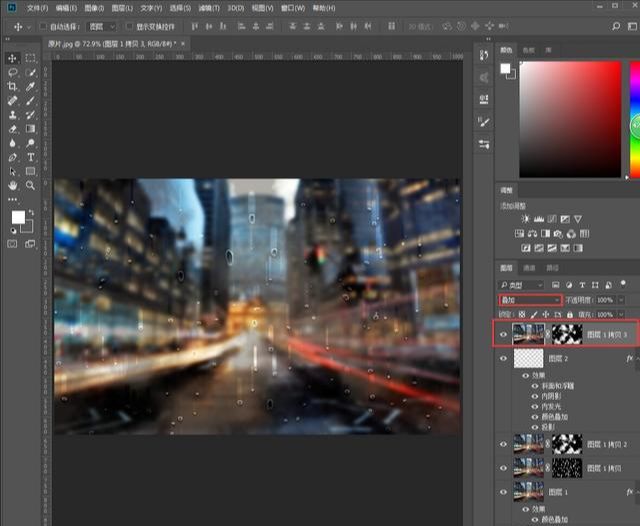This screenshot has width=640, height=526.
Task: Select the Rectangular Marquee tool
Action: tap(30, 58)
